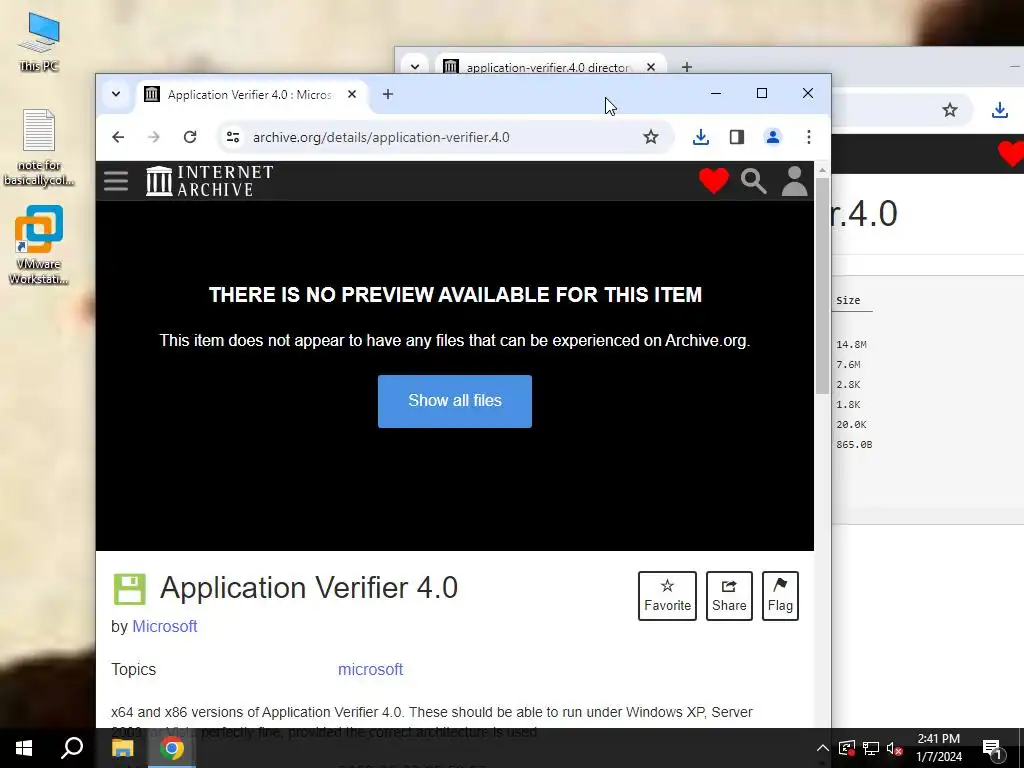The image size is (1024, 768).
Task: Open the Internet Archive hamburger menu
Action: coord(116,181)
